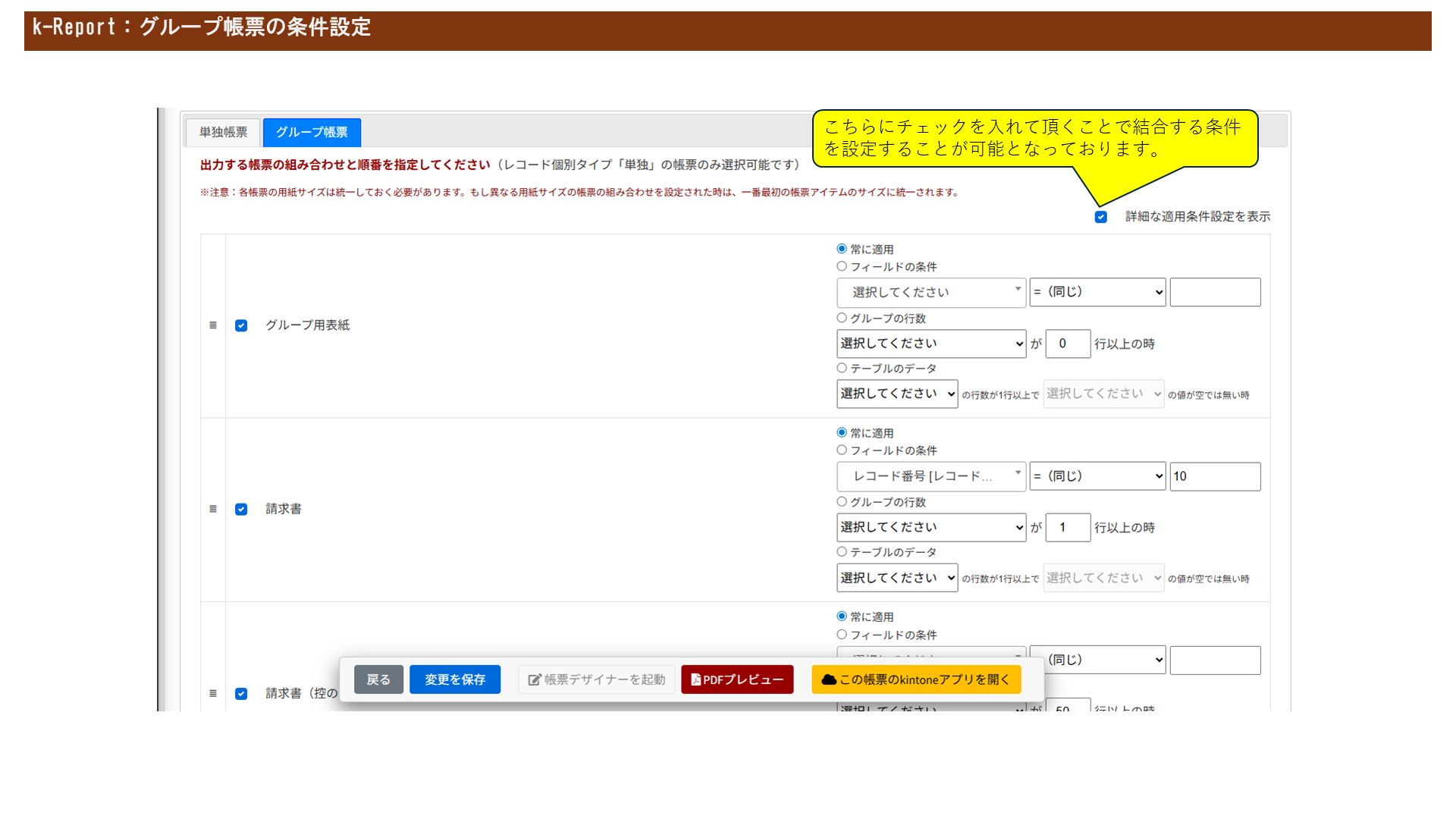The height and width of the screenshot is (819, 1456).
Task: Click drag handle icon beside 請求書 row
Action: click(x=213, y=509)
